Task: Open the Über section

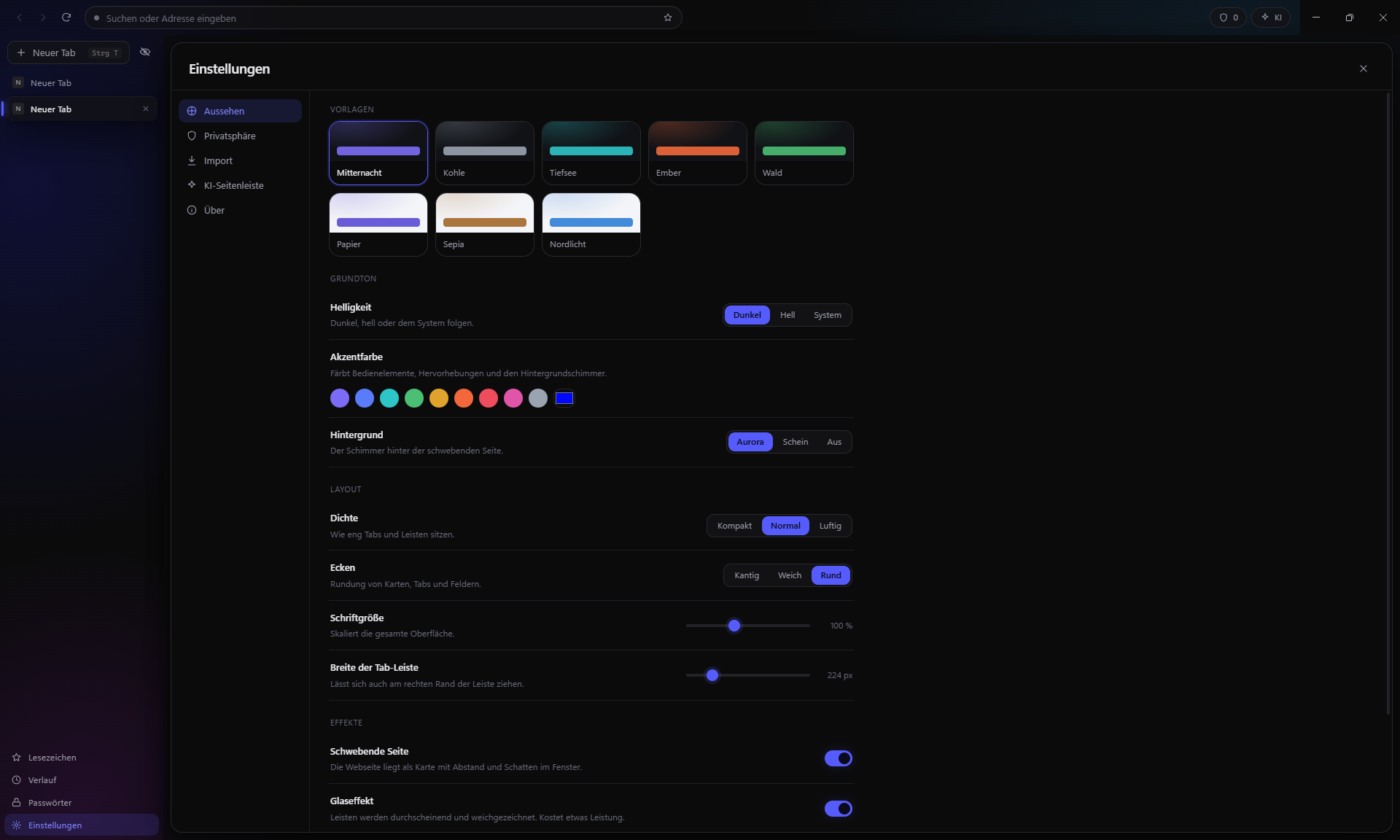Action: coord(240,210)
